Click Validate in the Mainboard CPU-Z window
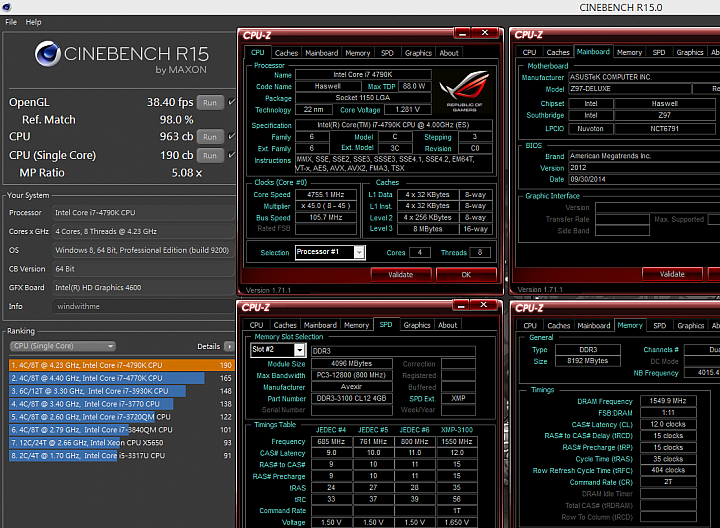720x528 pixels. [672, 274]
